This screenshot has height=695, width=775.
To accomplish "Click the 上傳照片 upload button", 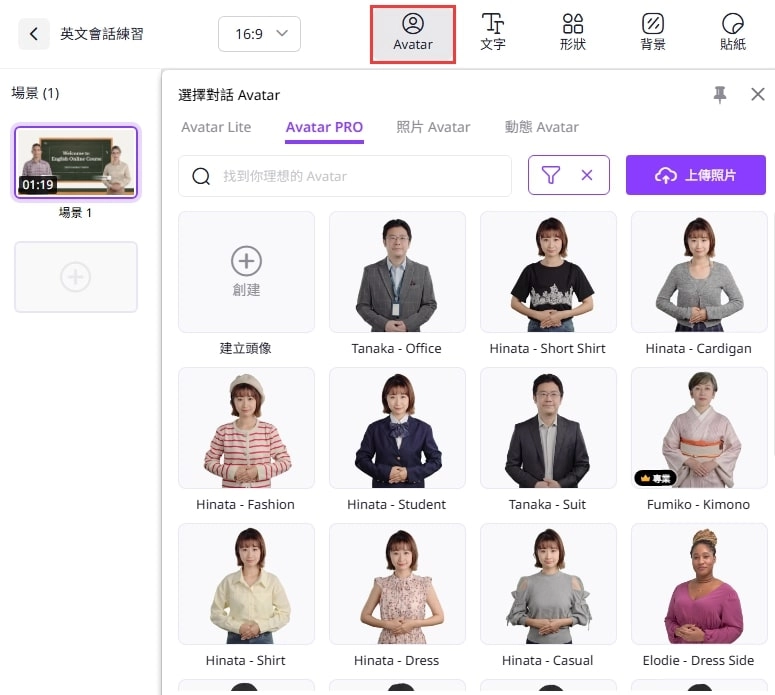I will (695, 175).
